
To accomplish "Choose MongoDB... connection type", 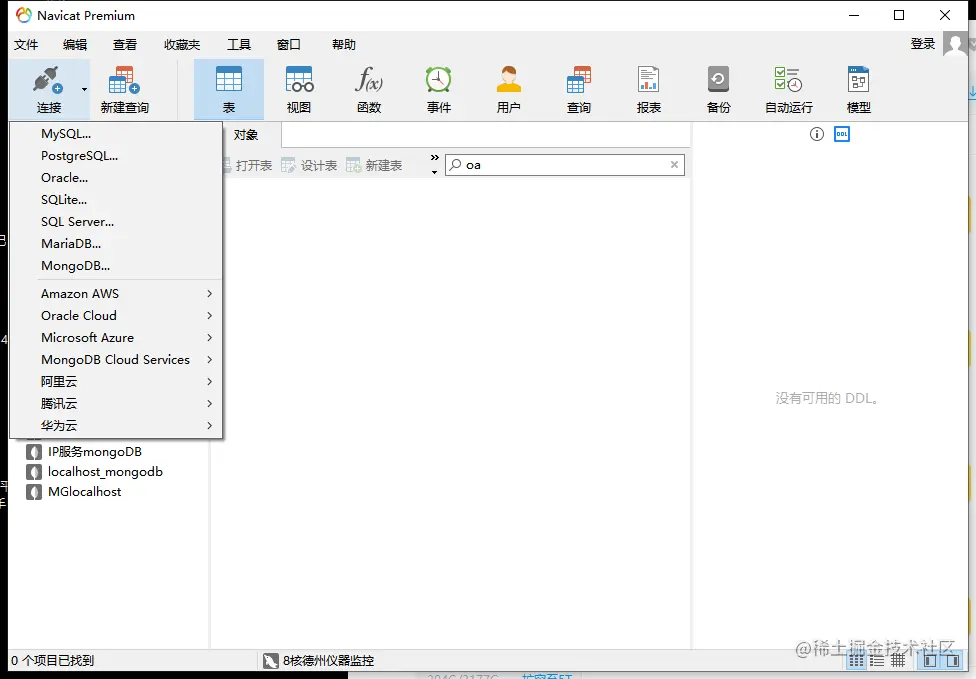I will [x=116, y=266].
